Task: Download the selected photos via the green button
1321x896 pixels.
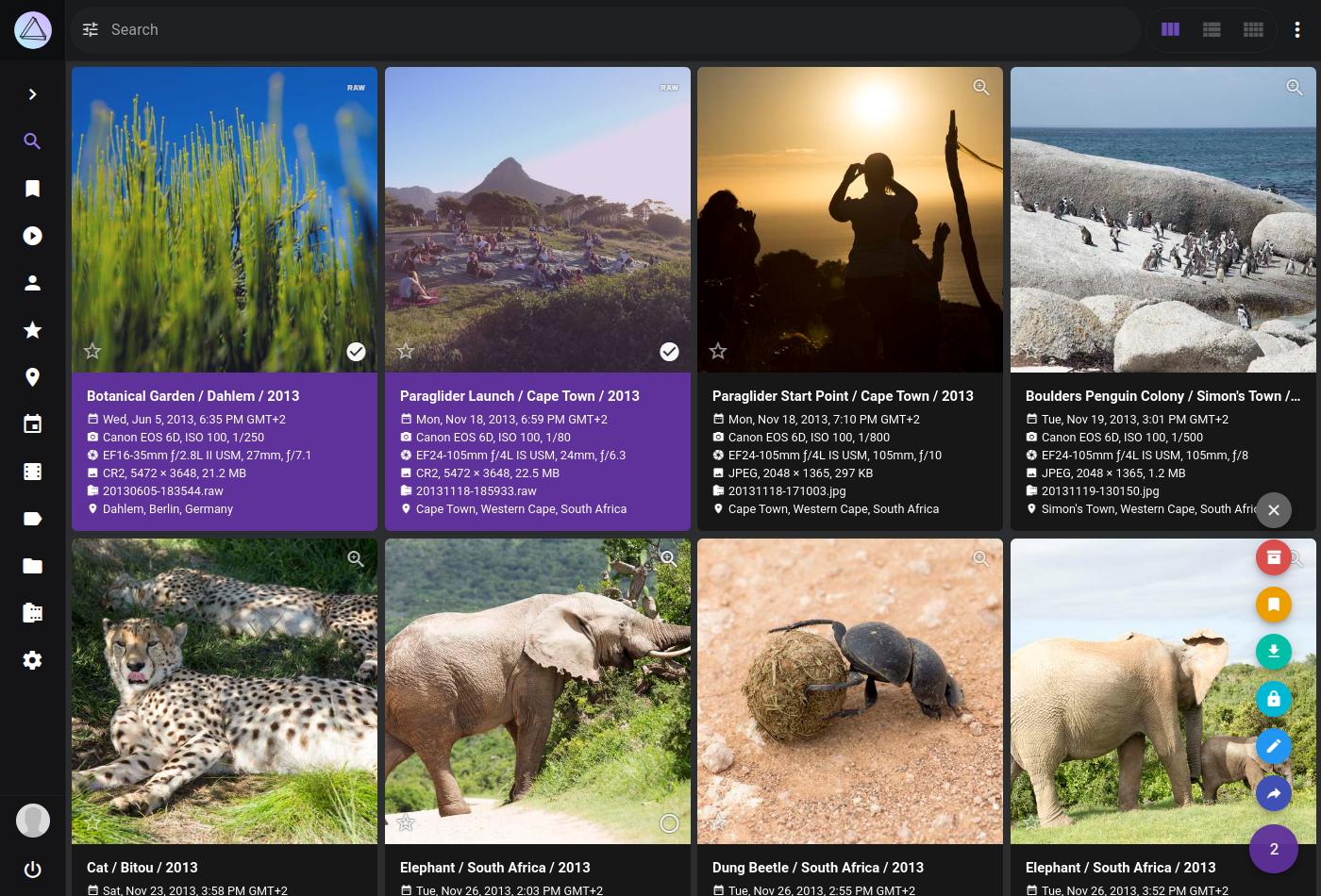Action: [x=1274, y=652]
